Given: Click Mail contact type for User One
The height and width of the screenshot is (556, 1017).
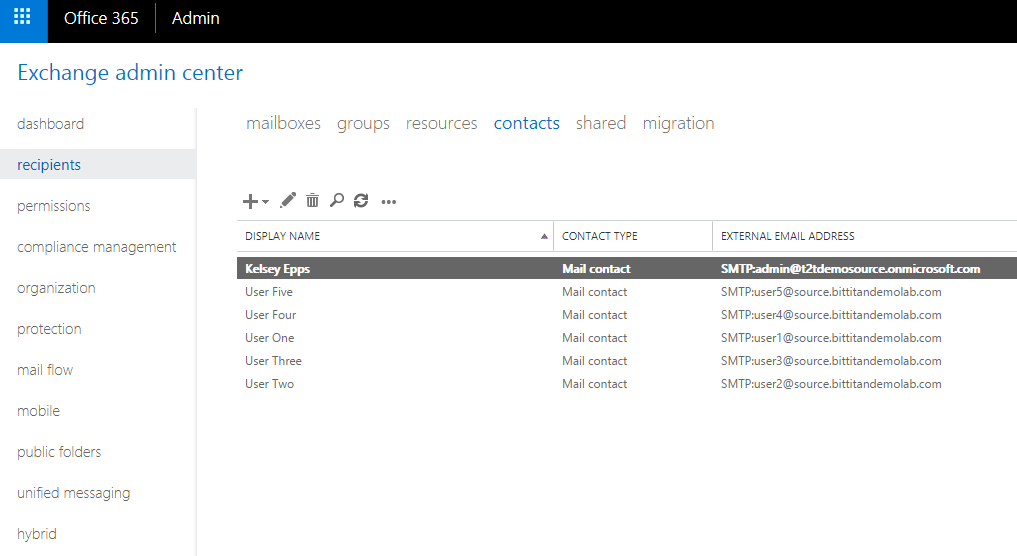Looking at the screenshot, I should 595,338.
